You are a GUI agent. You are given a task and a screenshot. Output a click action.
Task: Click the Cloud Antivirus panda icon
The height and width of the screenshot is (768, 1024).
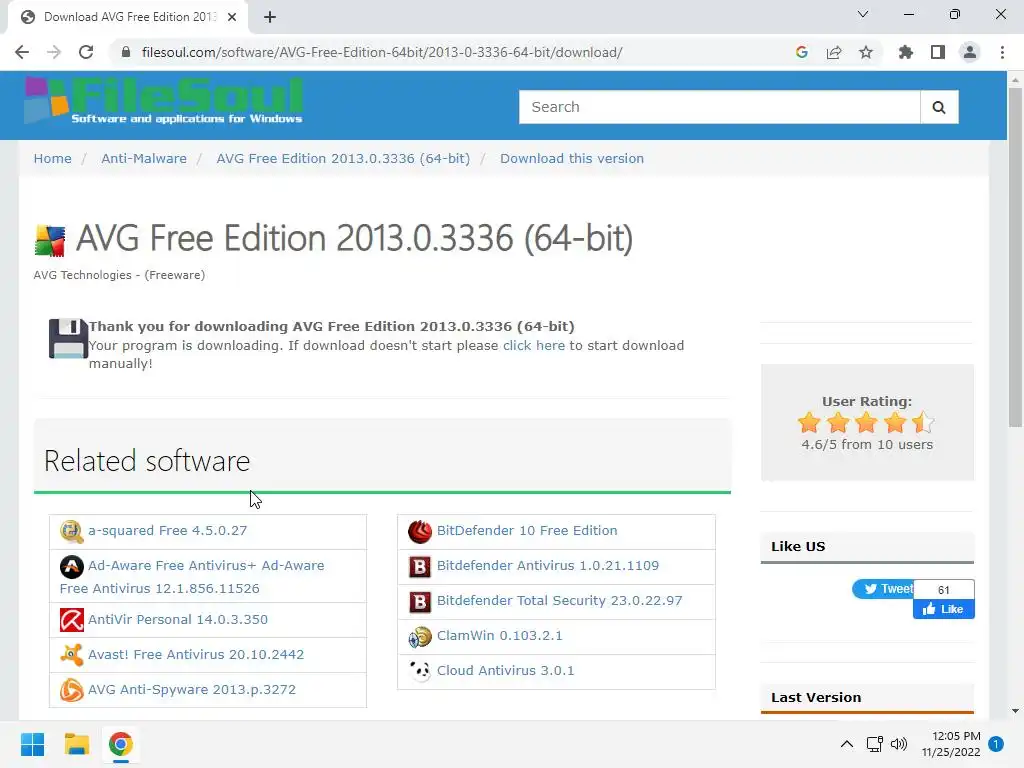point(420,671)
